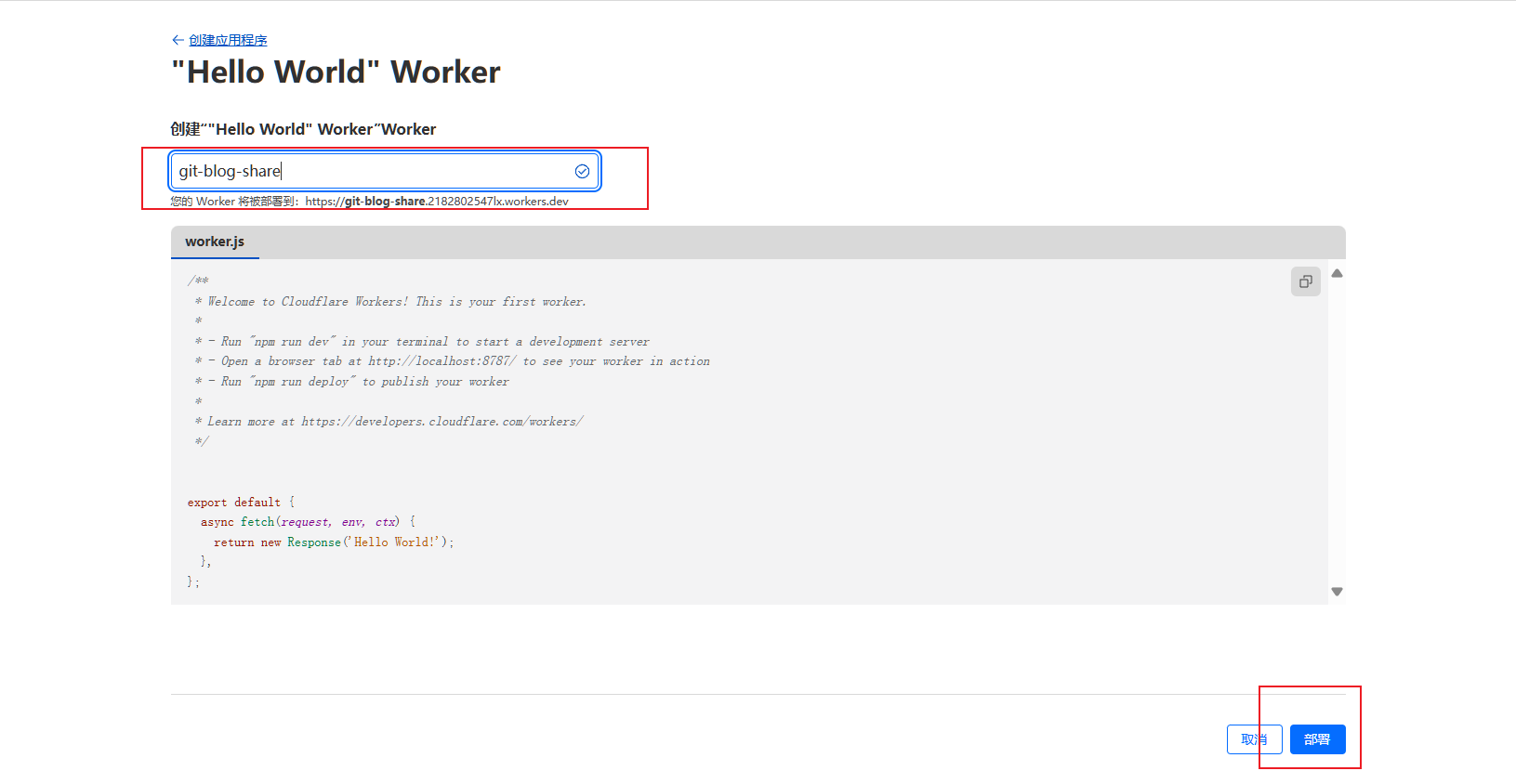Click the 'npm run deploy' comment line
Viewport: 1516px width, 784px height.
351,382
